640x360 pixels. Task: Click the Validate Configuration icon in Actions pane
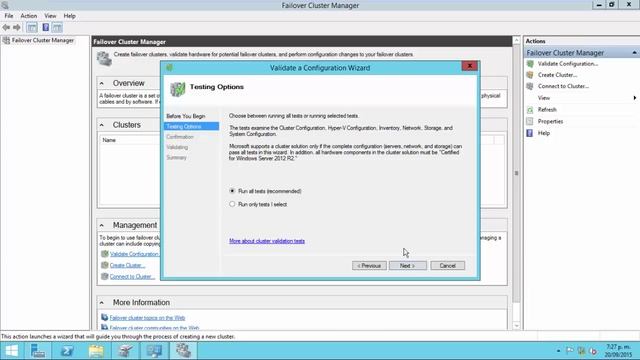[x=530, y=64]
